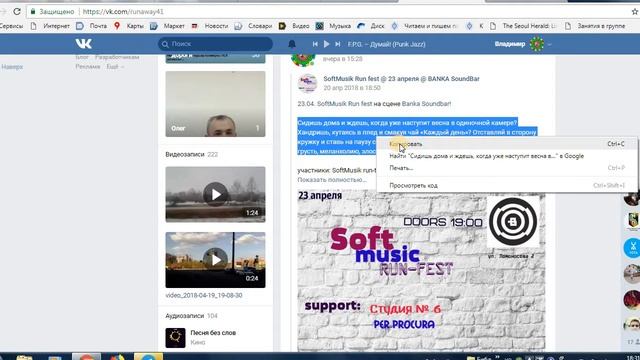The height and width of the screenshot is (360, 640).
Task: Open the Музыка bookmark
Action: [x=333, y=26]
